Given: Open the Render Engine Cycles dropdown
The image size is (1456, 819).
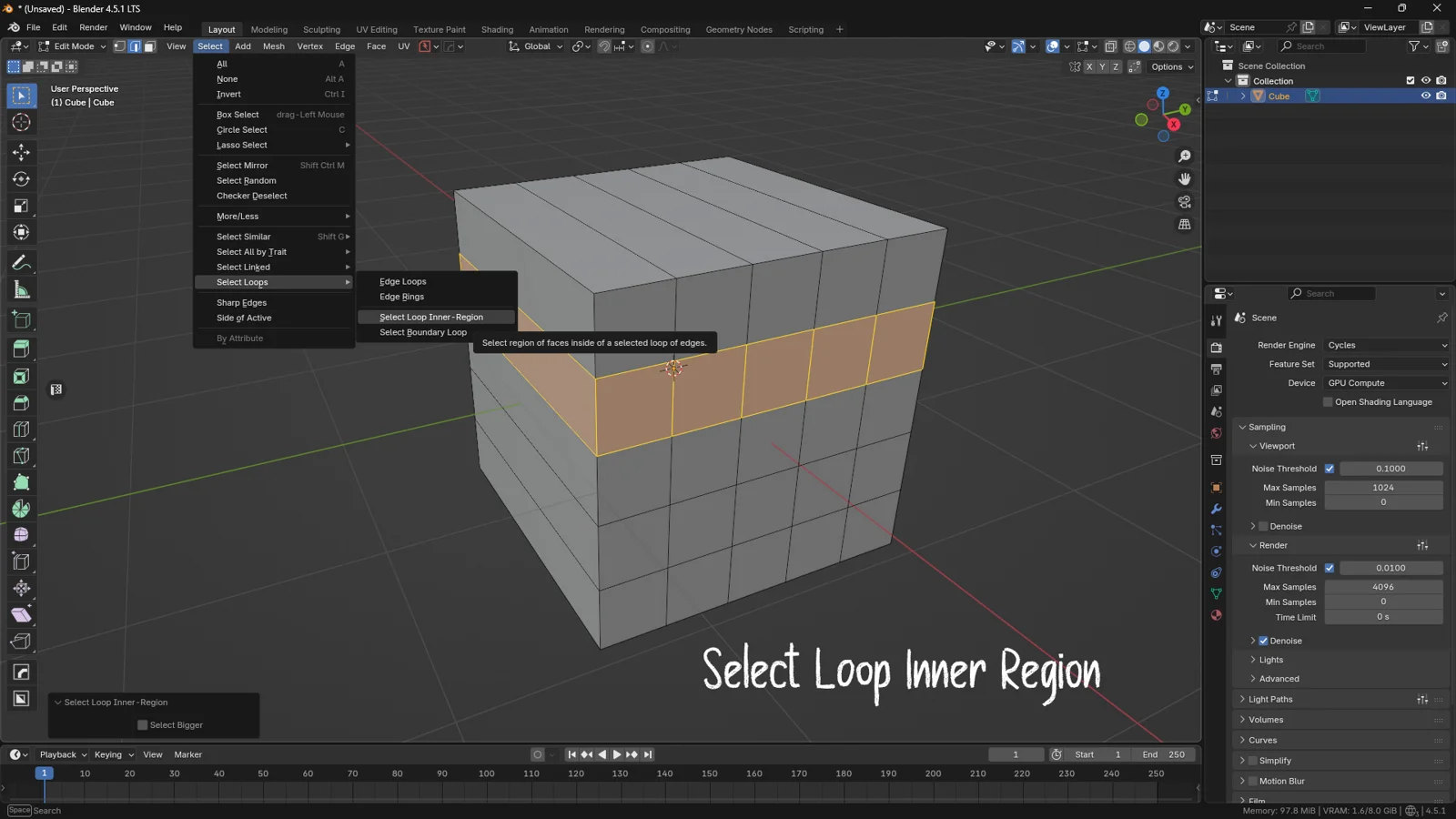Looking at the screenshot, I should point(1386,346).
